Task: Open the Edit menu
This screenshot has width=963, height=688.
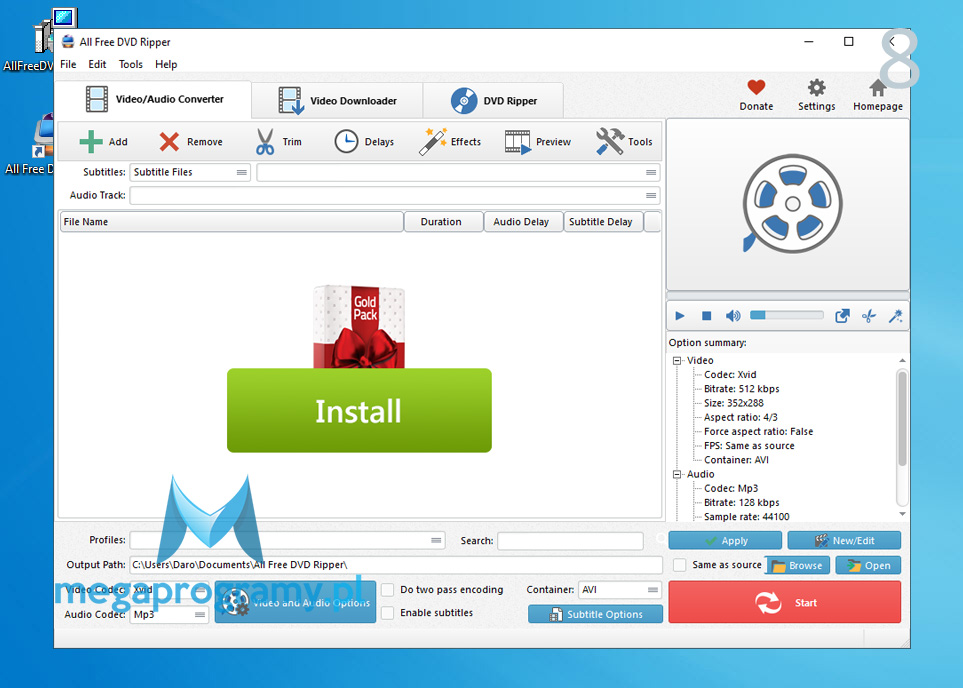Action: 97,64
